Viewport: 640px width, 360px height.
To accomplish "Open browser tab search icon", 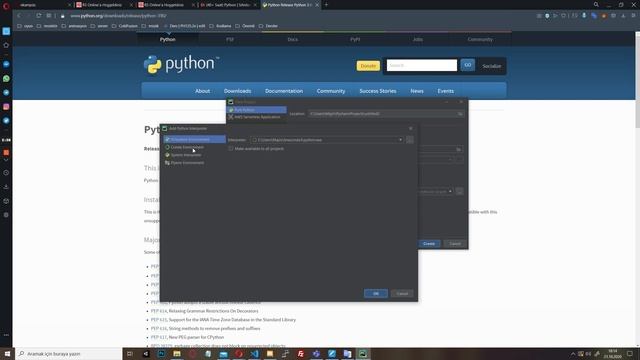I will pyautogui.click(x=596, y=4).
